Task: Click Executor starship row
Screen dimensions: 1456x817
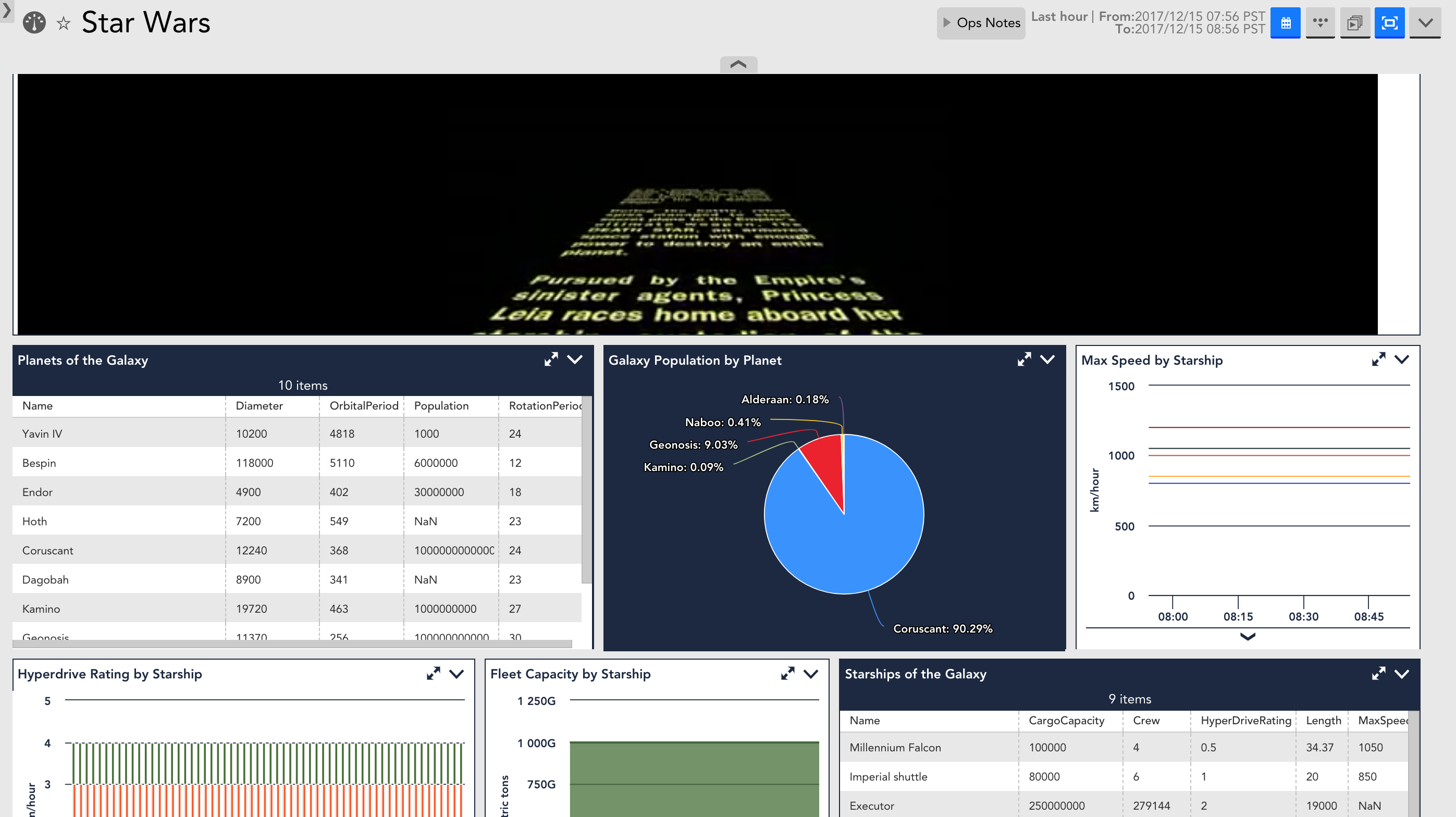Action: click(x=1124, y=804)
